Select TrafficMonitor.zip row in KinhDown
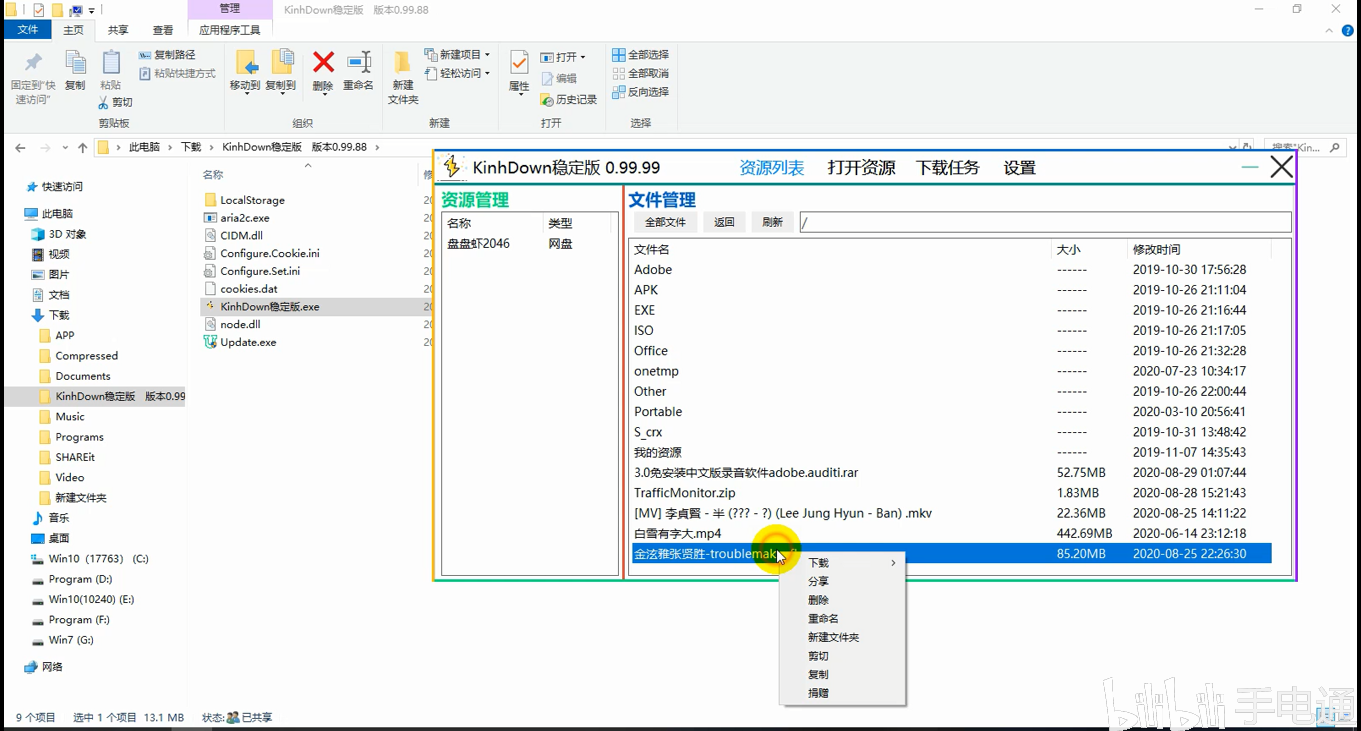Screen dimensions: 1361x731 951,493
